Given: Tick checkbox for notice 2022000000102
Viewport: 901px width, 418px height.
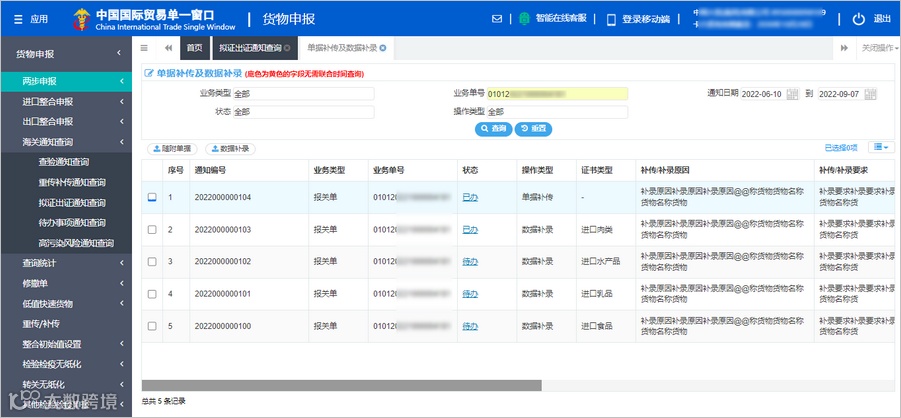Looking at the screenshot, I should [152, 262].
